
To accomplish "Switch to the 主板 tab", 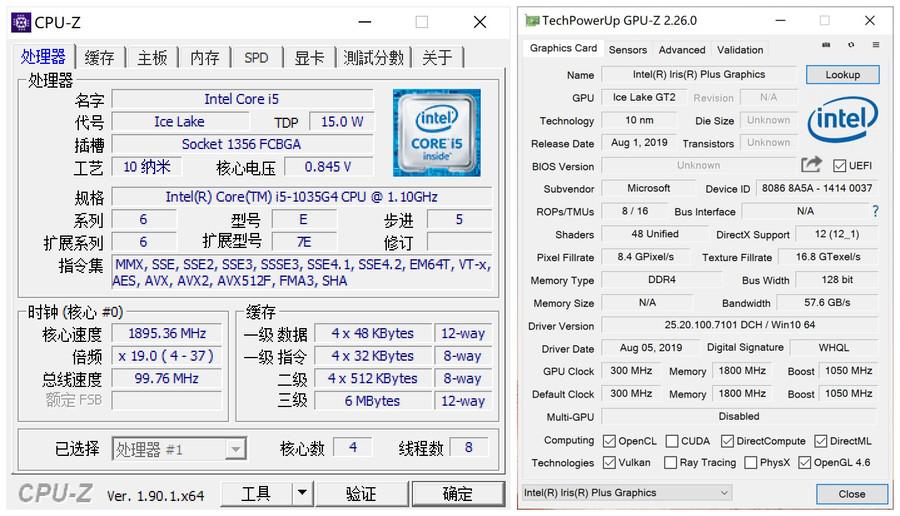I will coord(152,57).
